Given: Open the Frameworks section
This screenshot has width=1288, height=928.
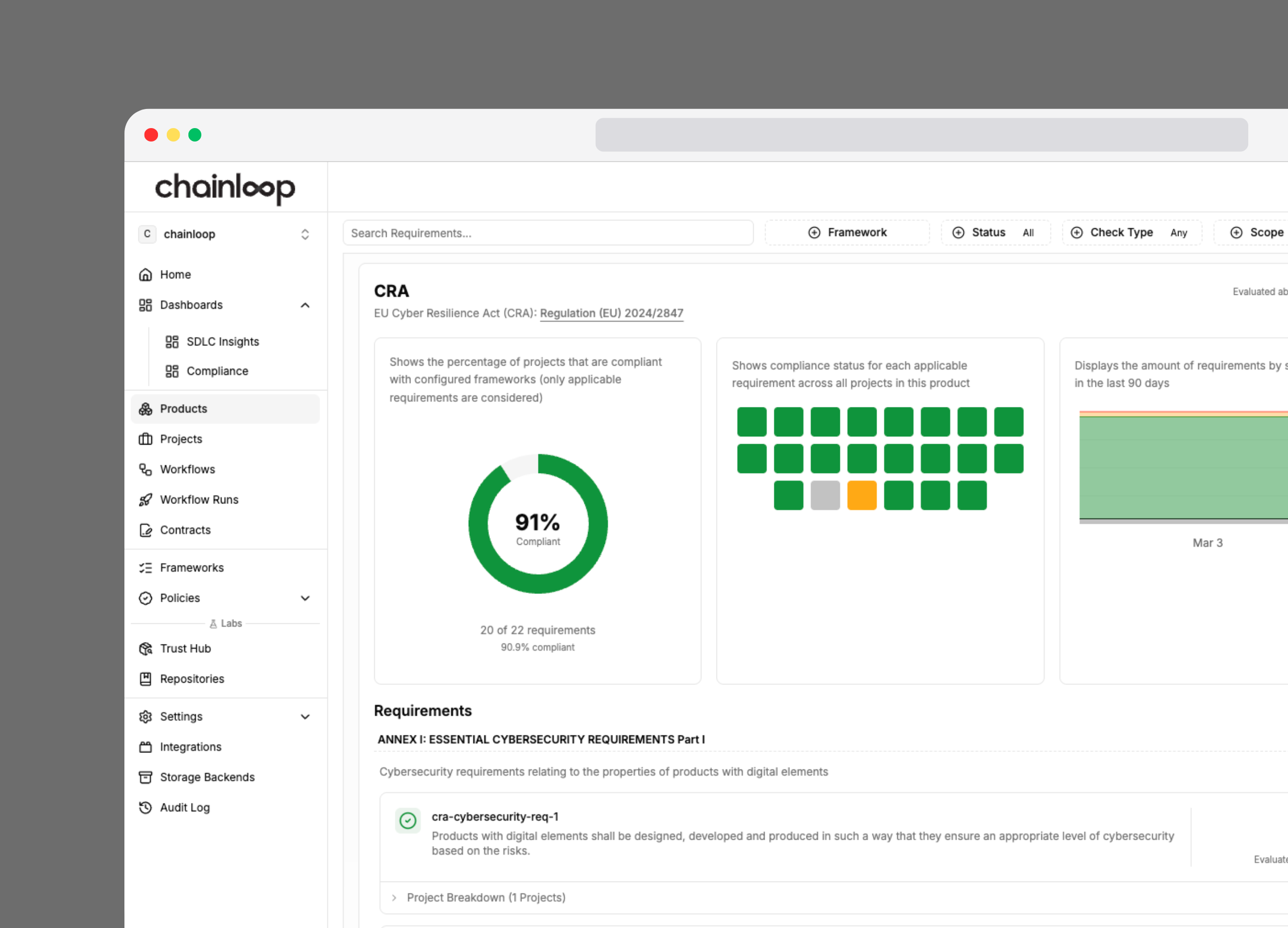Looking at the screenshot, I should pyautogui.click(x=192, y=568).
